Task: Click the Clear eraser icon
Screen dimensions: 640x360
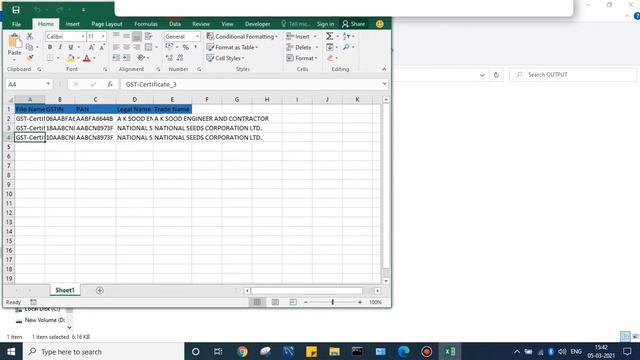Action: click(330, 58)
